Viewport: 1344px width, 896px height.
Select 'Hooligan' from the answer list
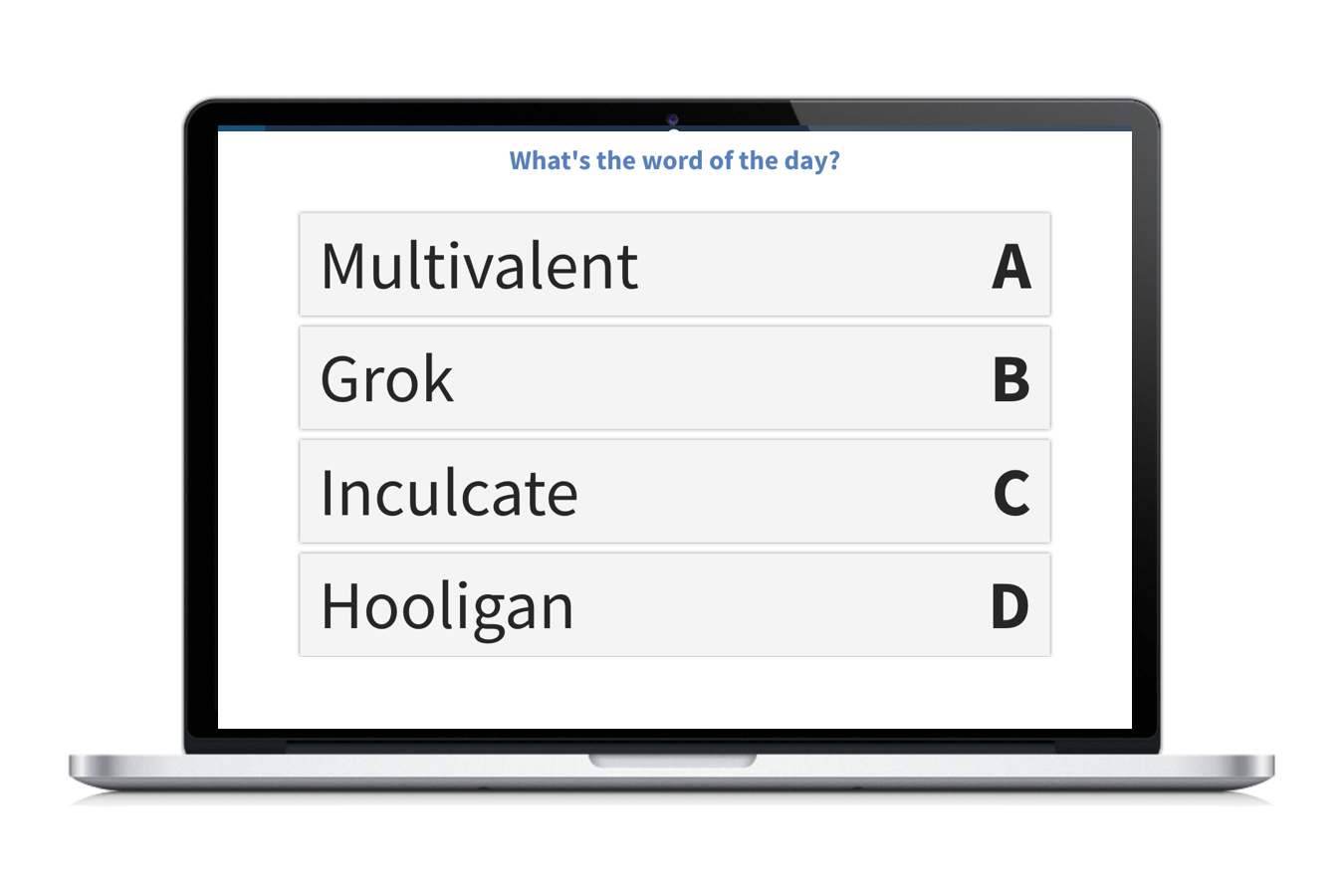pos(674,604)
